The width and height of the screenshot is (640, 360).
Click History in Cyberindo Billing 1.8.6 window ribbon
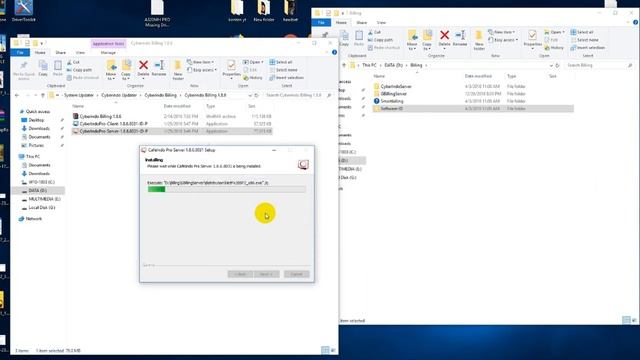(x=253, y=78)
